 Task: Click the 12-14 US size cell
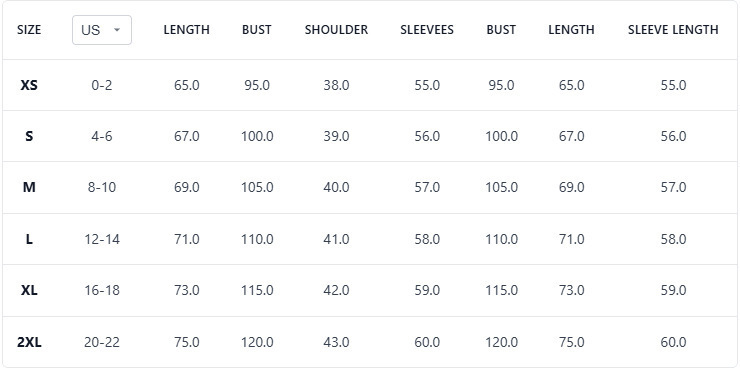[102, 239]
